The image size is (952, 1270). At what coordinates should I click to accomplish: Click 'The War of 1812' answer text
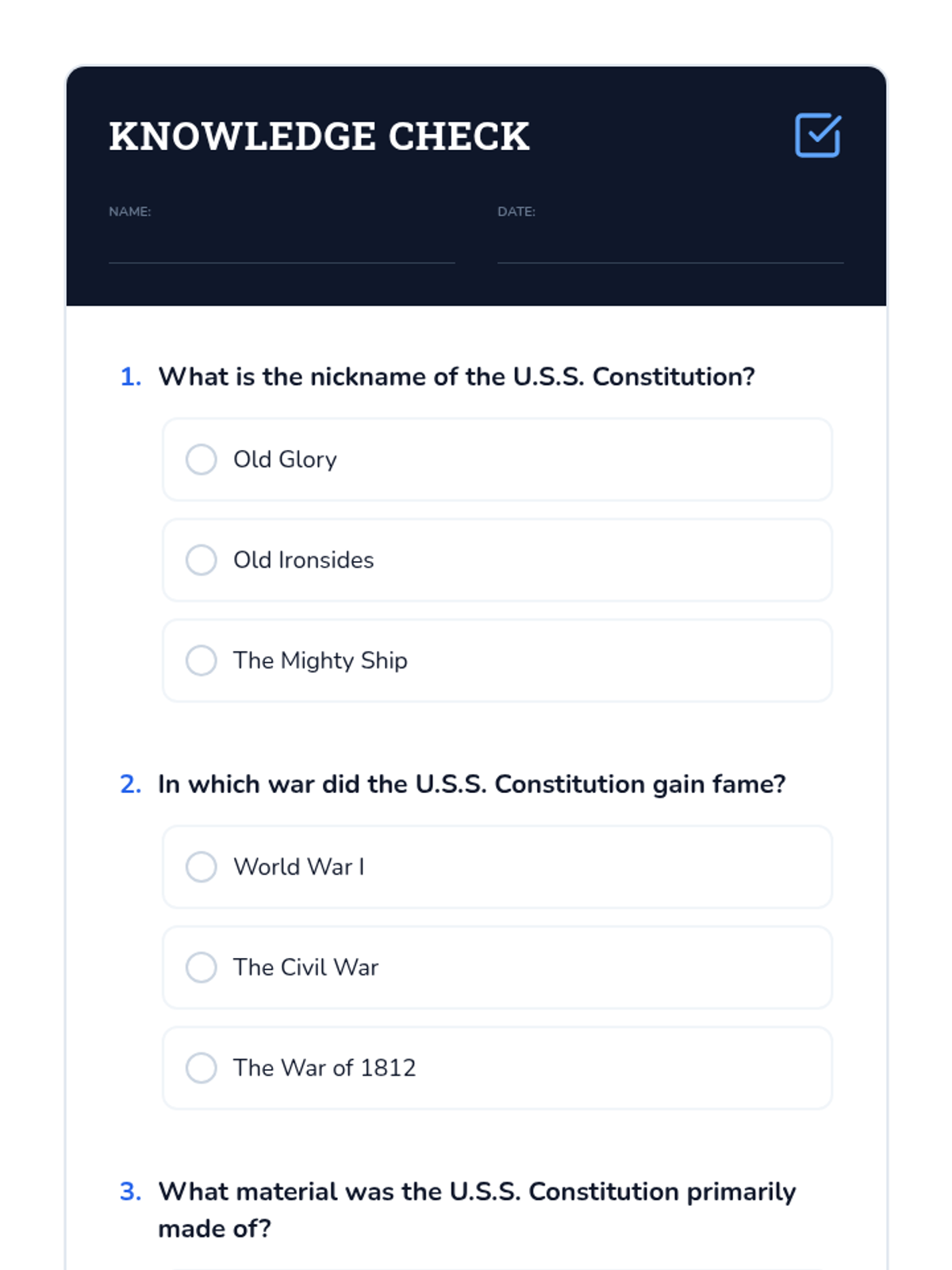click(324, 1068)
